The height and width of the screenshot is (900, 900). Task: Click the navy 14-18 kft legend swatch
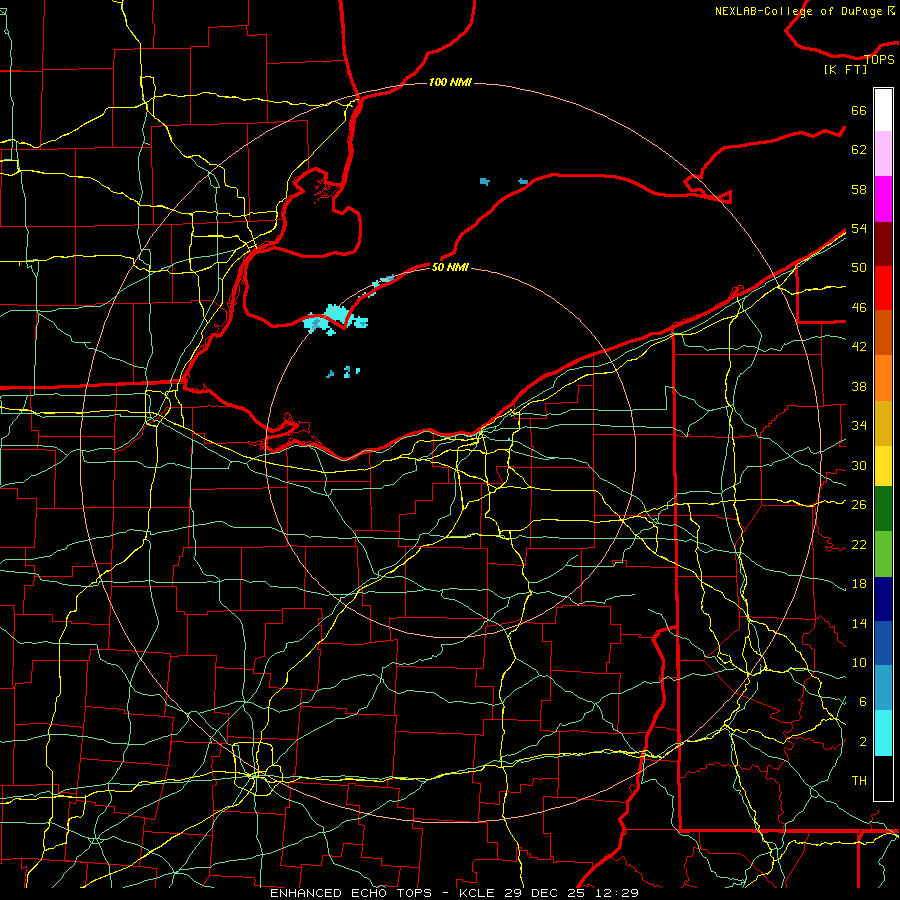[x=883, y=599]
